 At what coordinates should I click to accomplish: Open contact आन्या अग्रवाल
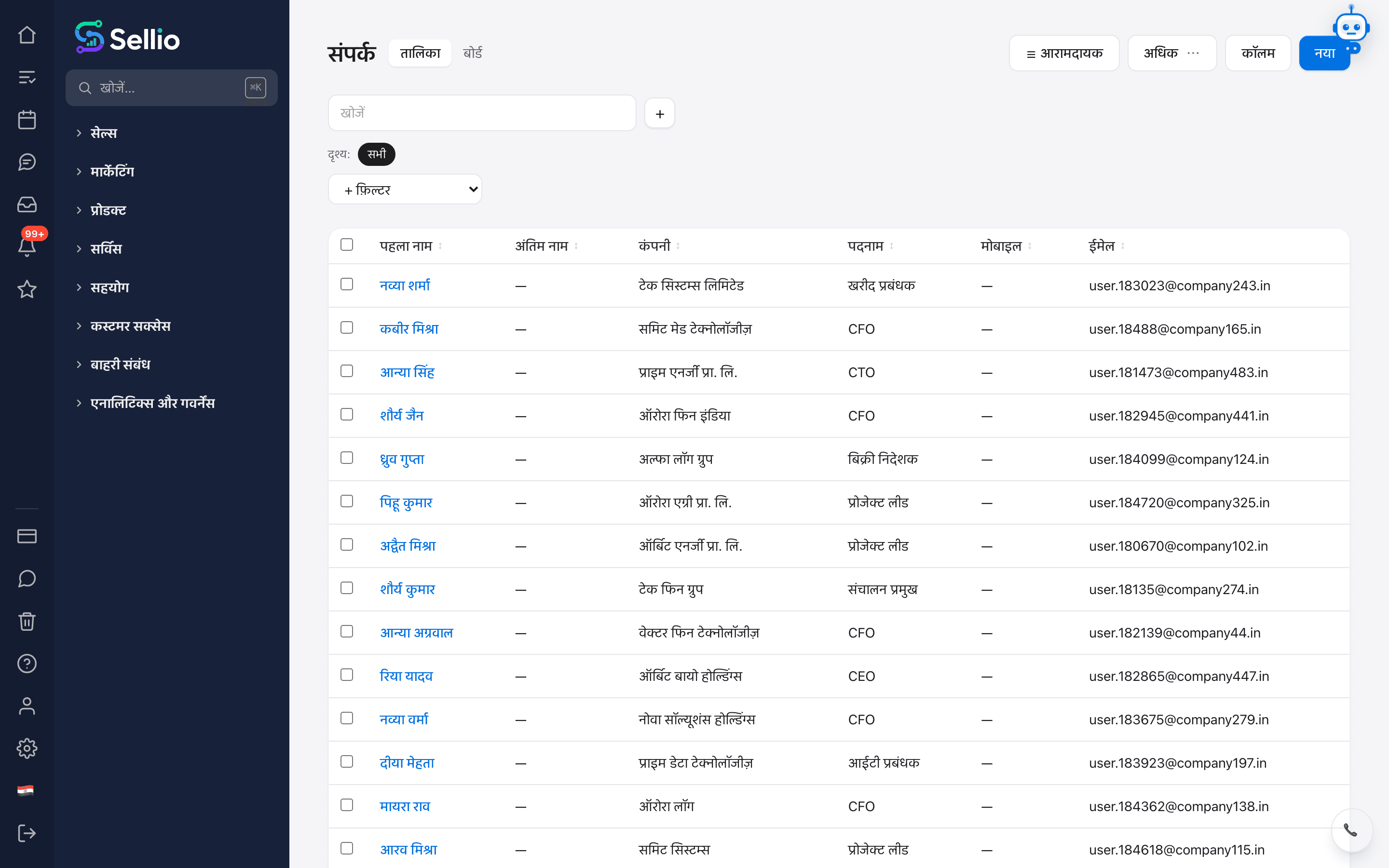417,633
